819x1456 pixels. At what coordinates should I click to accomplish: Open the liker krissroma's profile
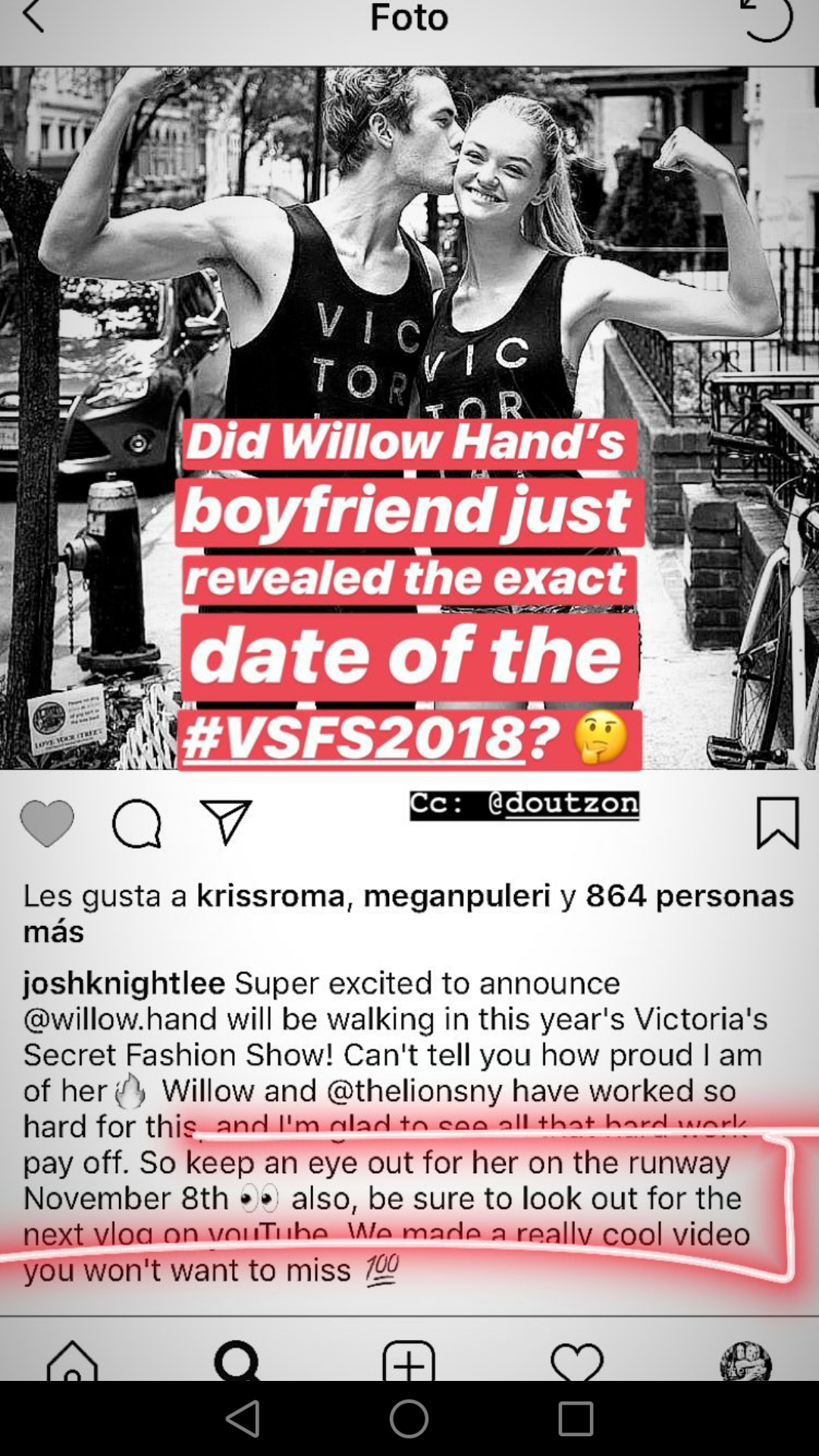(271, 896)
